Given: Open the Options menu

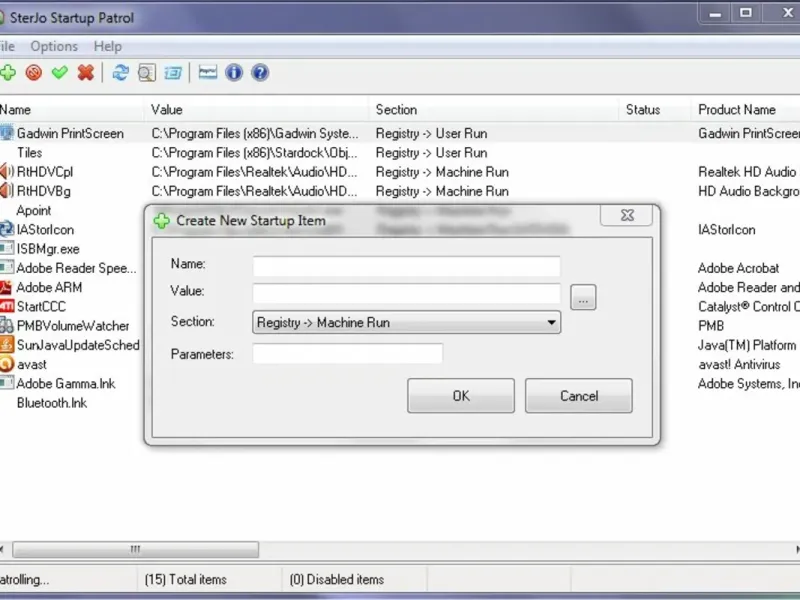Looking at the screenshot, I should coord(54,46).
